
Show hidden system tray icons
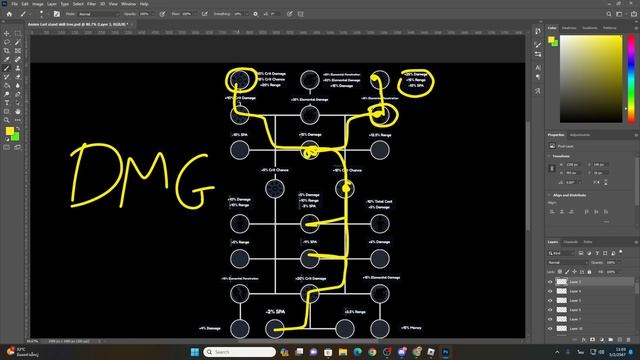[x=557, y=352]
